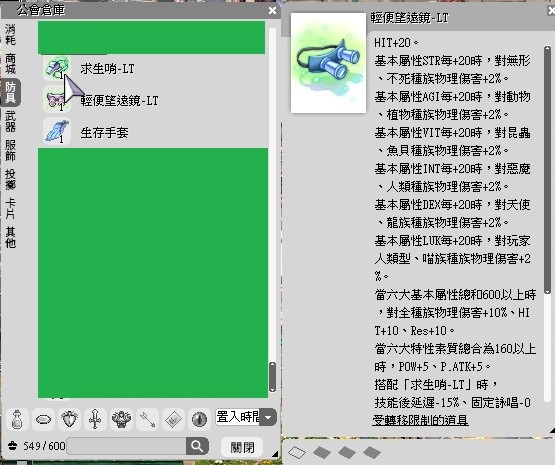
Task: Select the 輕便望遠鏡-LT name in storage list
Action: [x=119, y=101]
